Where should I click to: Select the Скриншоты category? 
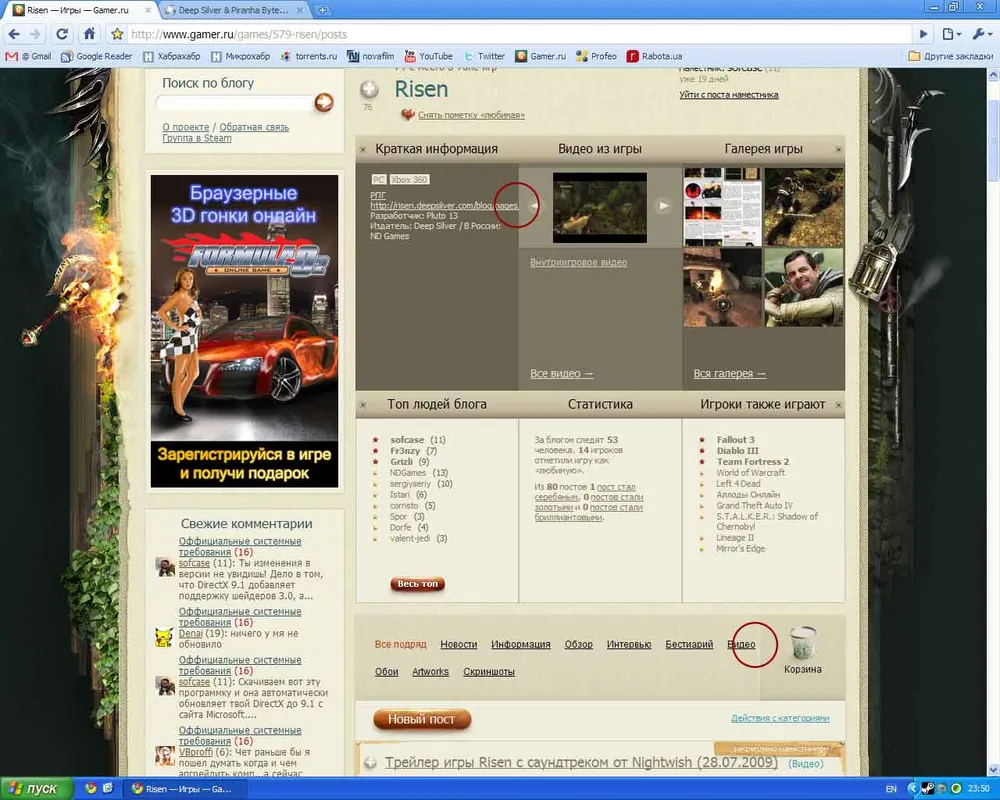pos(489,672)
